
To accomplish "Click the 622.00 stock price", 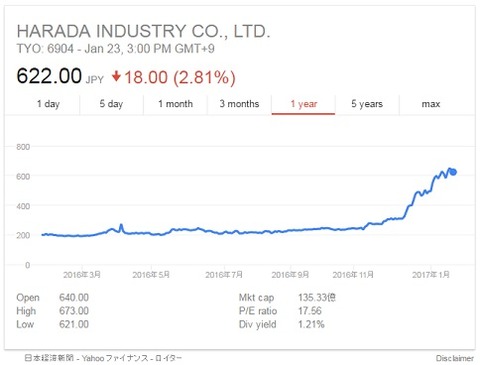I will (49, 76).
